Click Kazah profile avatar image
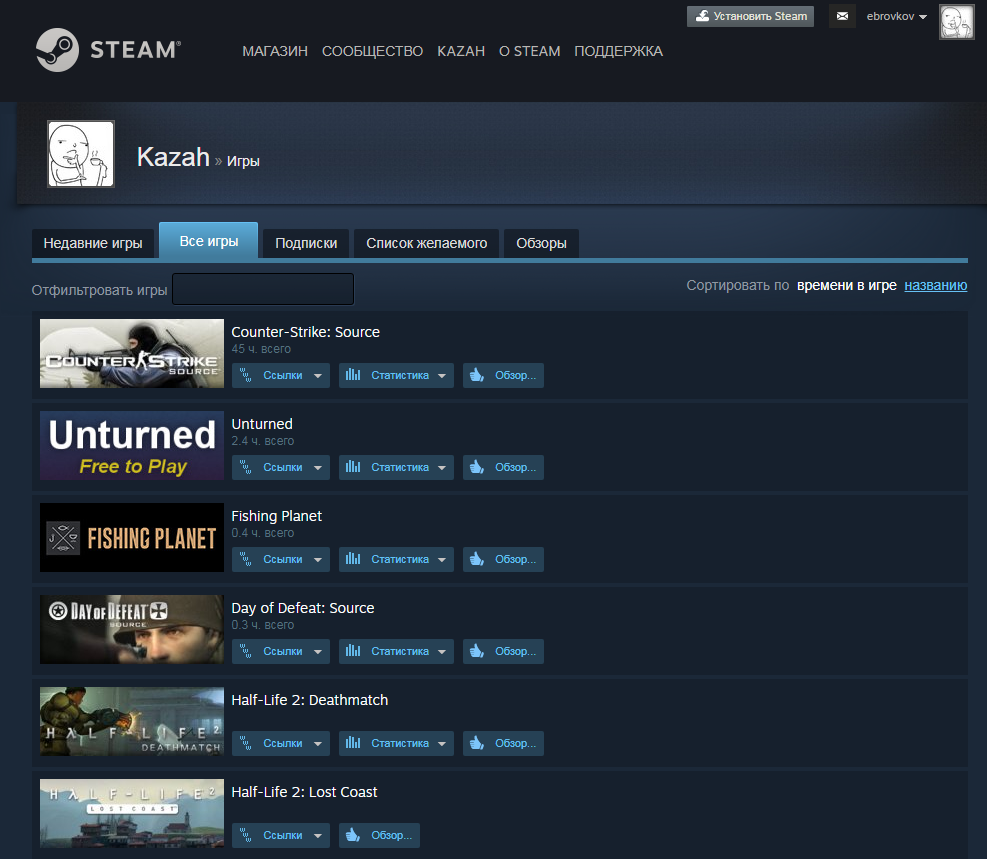987x859 pixels. click(81, 154)
